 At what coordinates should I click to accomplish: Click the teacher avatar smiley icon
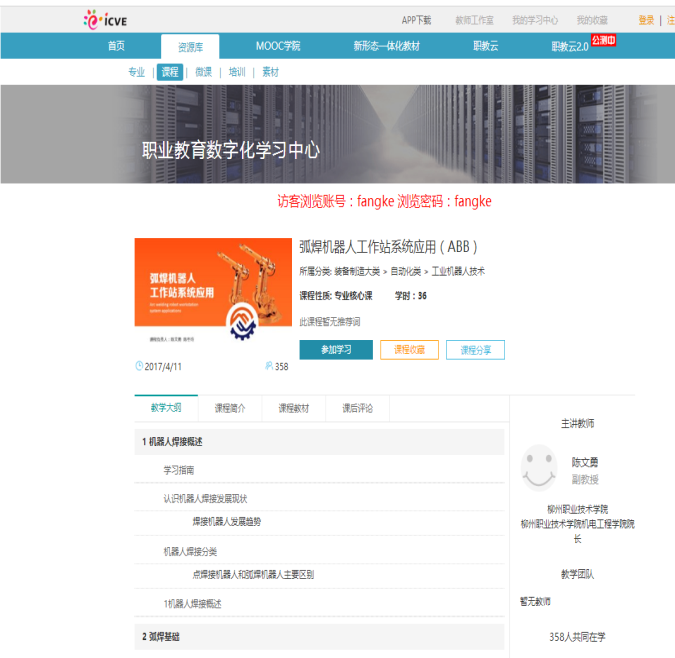pos(540,468)
